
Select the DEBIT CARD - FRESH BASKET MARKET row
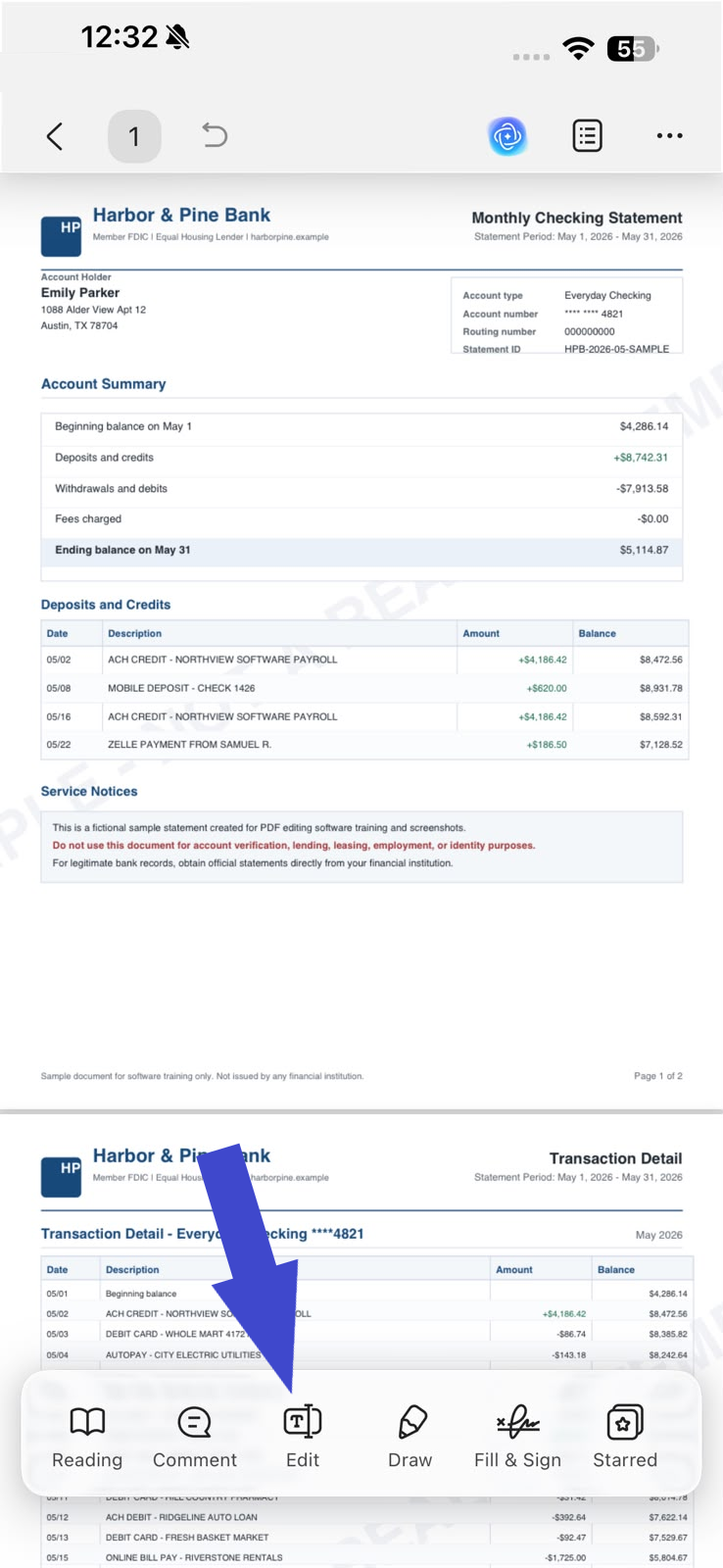point(367,1537)
